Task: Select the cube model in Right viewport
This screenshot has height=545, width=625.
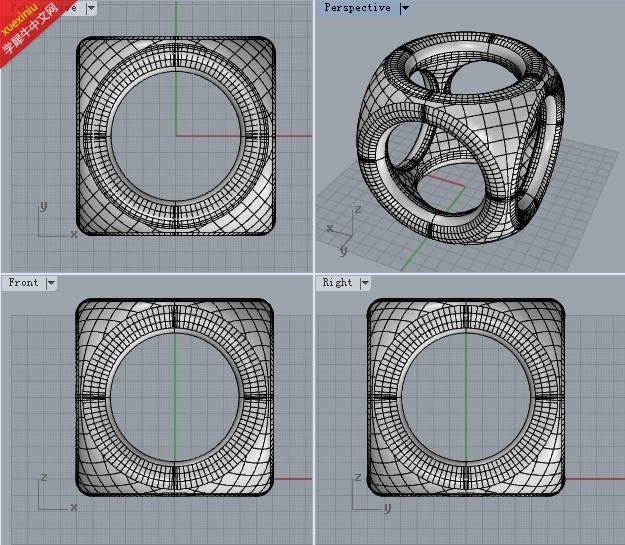Action: click(466, 397)
